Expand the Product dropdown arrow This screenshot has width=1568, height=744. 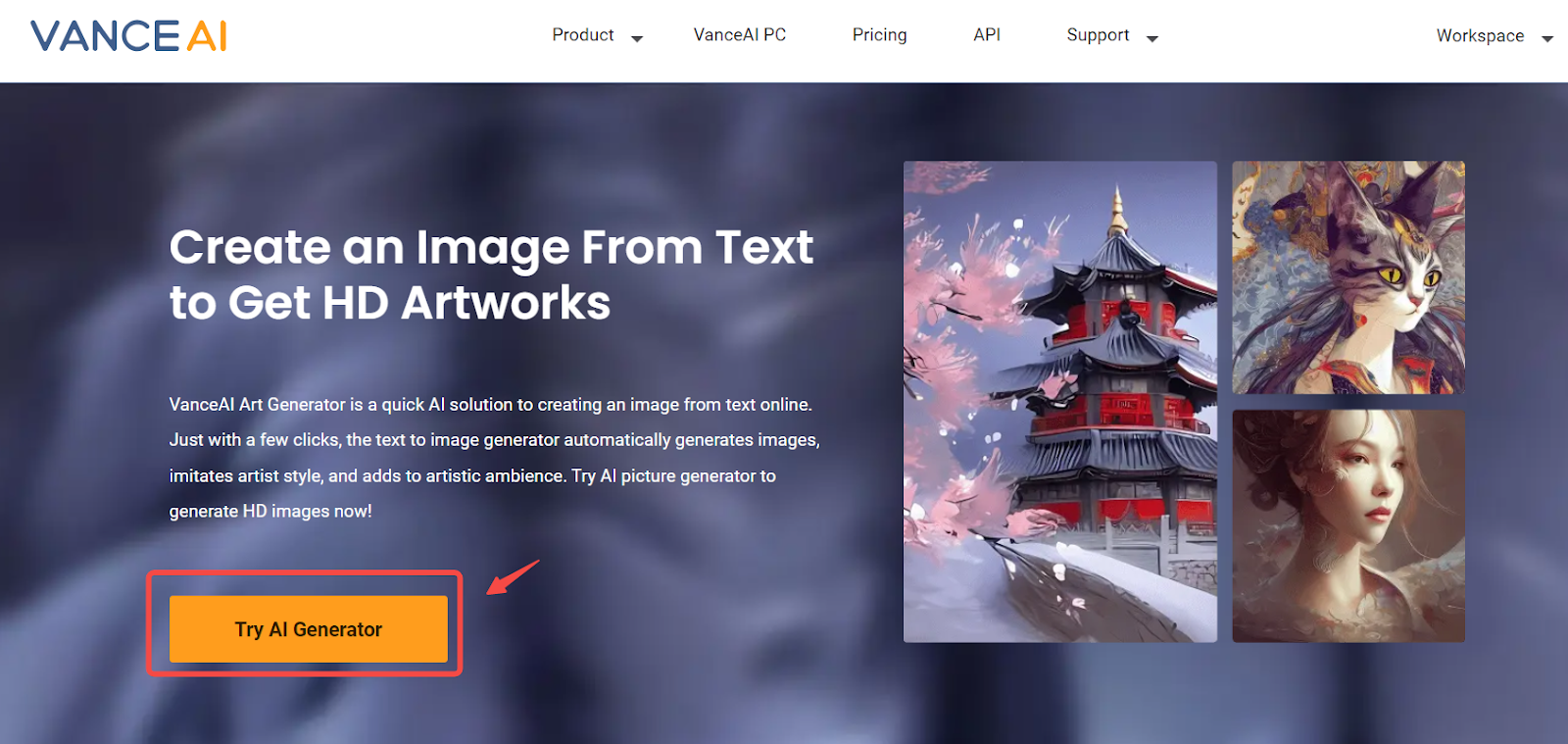coord(637,39)
